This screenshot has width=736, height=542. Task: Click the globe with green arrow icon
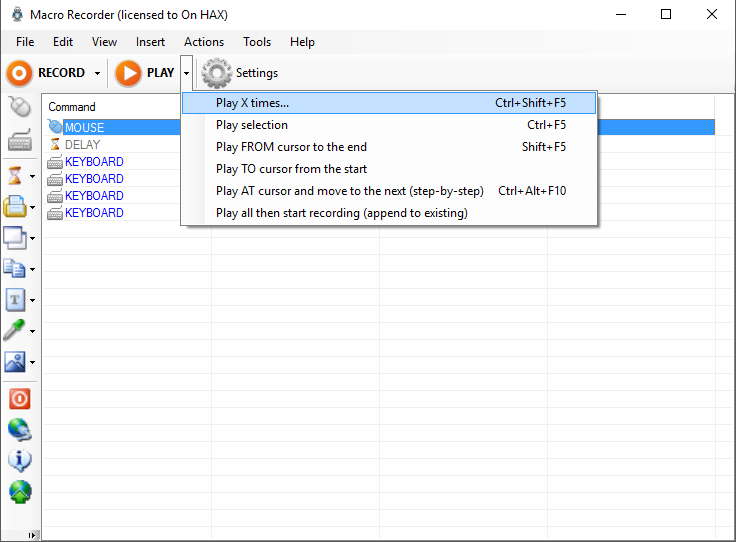[20, 492]
